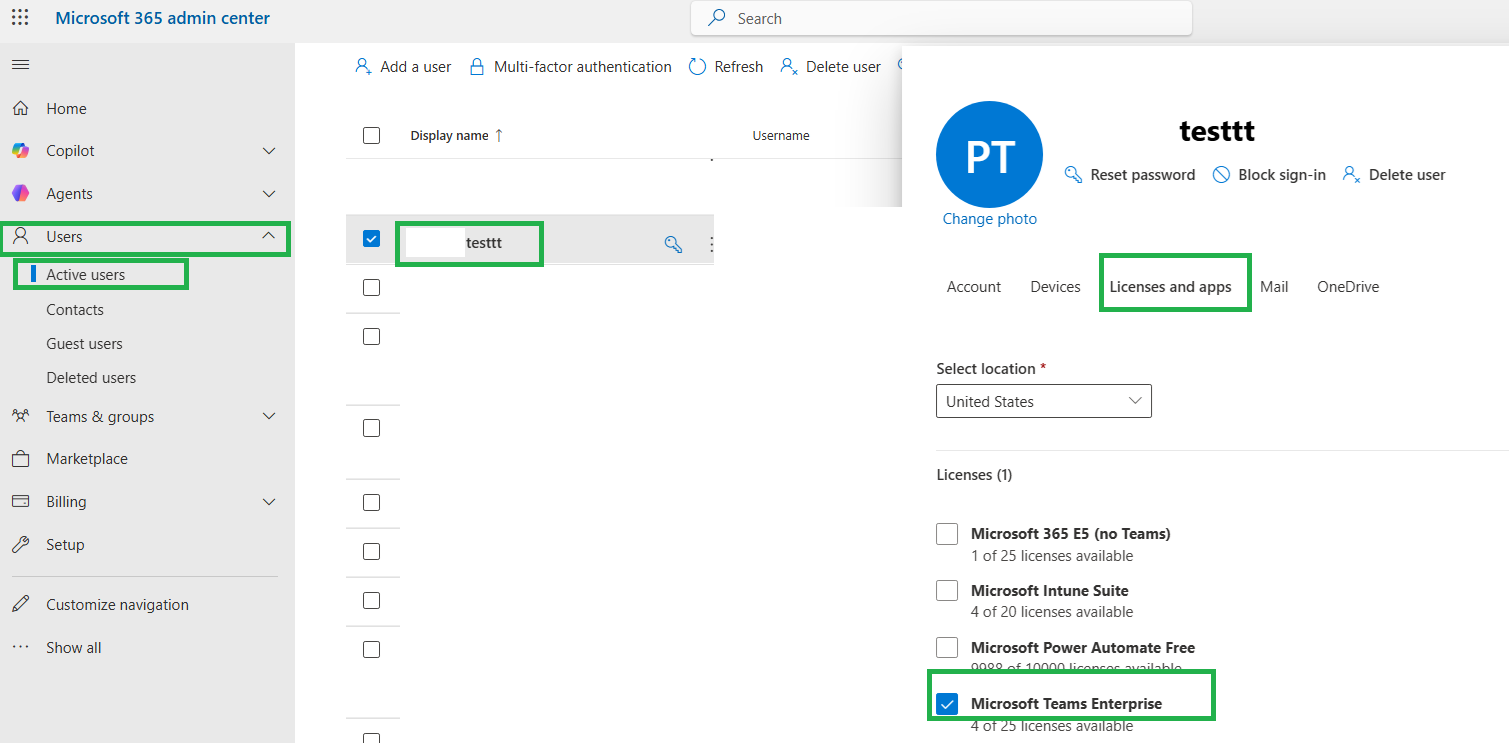Click the testtt display name

pyautogui.click(x=484, y=243)
